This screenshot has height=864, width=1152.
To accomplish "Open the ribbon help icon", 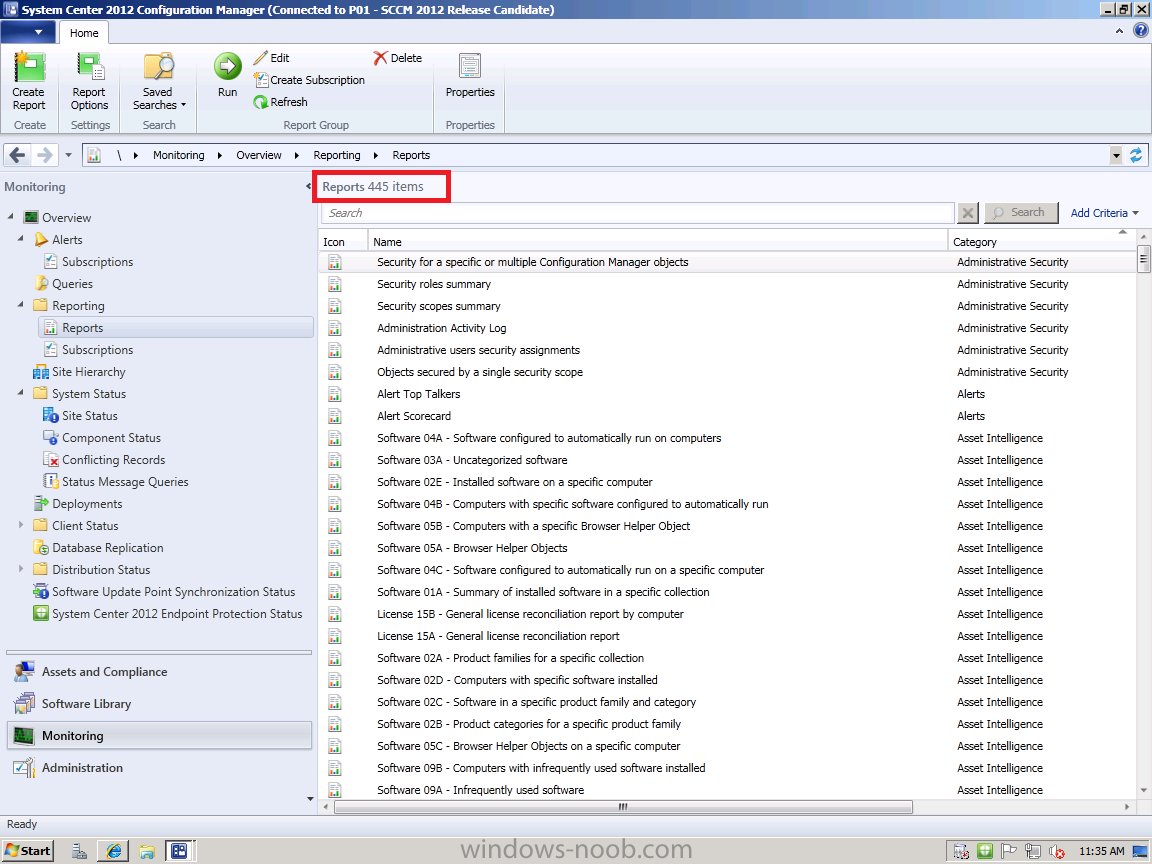I will tap(1140, 31).
